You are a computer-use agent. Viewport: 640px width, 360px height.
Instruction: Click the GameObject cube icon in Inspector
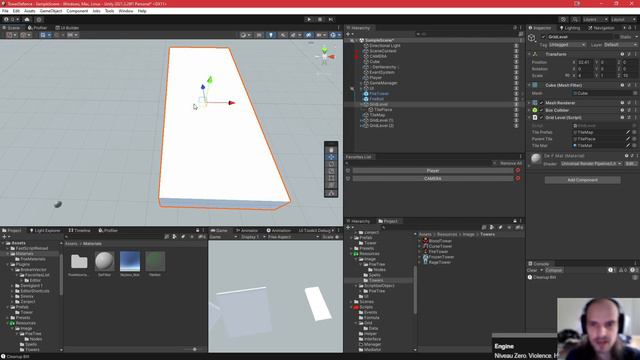[x=532, y=38]
